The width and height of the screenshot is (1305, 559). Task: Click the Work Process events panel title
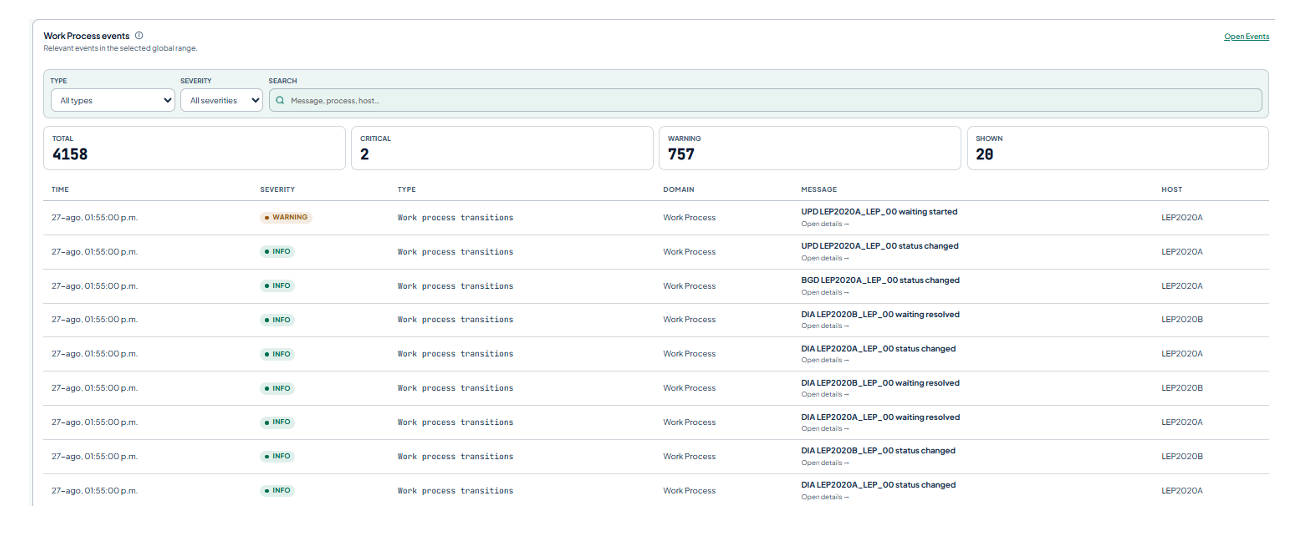coord(86,35)
